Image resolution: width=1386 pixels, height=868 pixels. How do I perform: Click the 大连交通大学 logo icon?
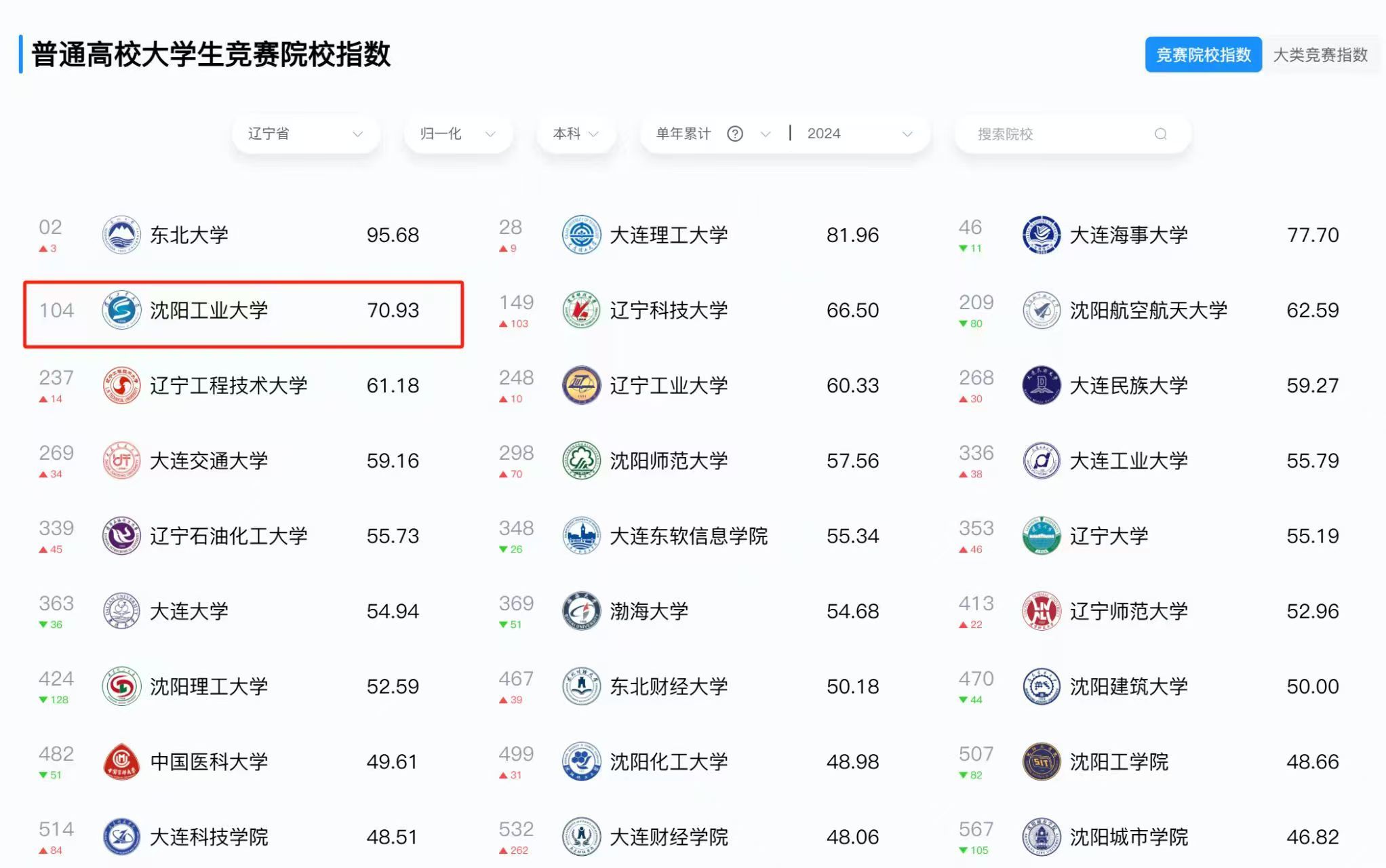pyautogui.click(x=121, y=461)
